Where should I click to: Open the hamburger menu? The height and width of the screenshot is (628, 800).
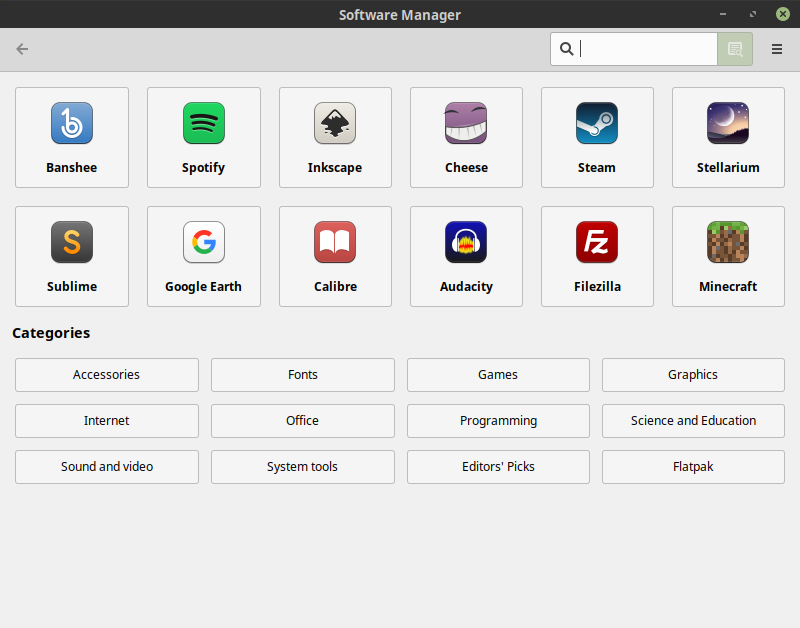777,49
